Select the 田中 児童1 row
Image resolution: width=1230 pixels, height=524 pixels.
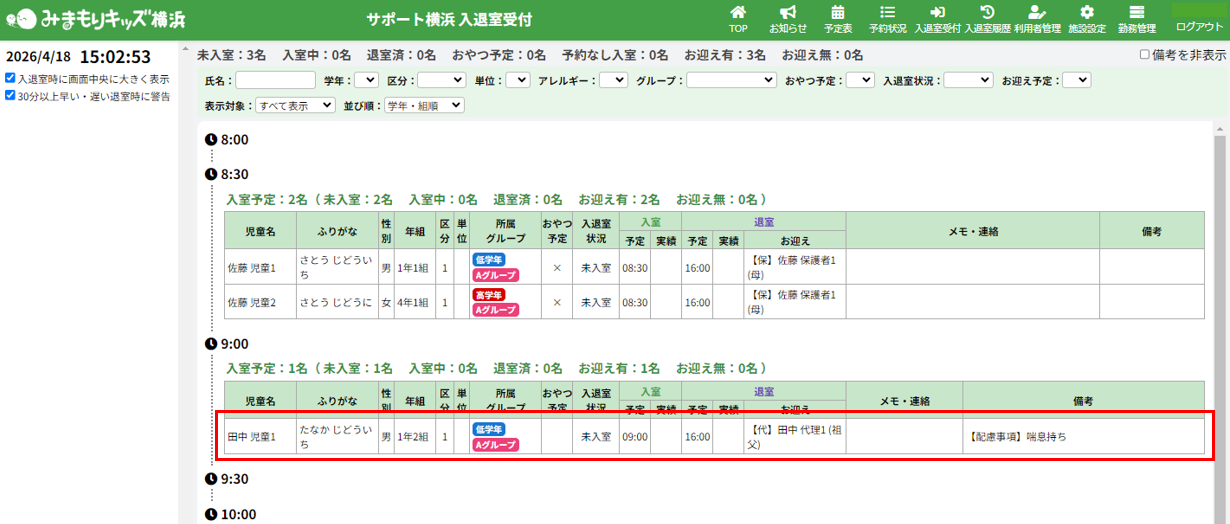tap(710, 437)
